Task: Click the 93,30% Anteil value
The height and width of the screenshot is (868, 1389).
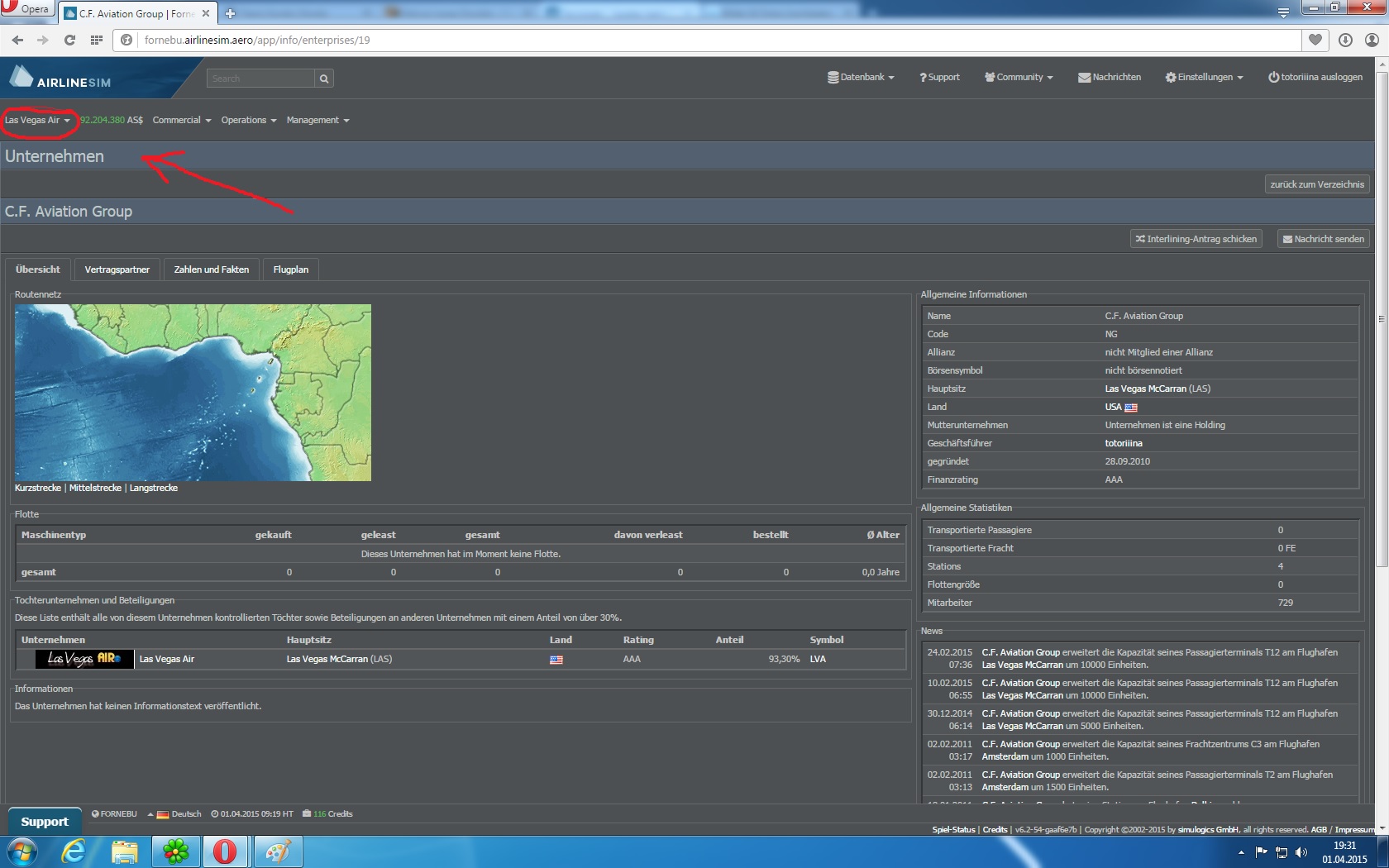Action: (x=784, y=660)
